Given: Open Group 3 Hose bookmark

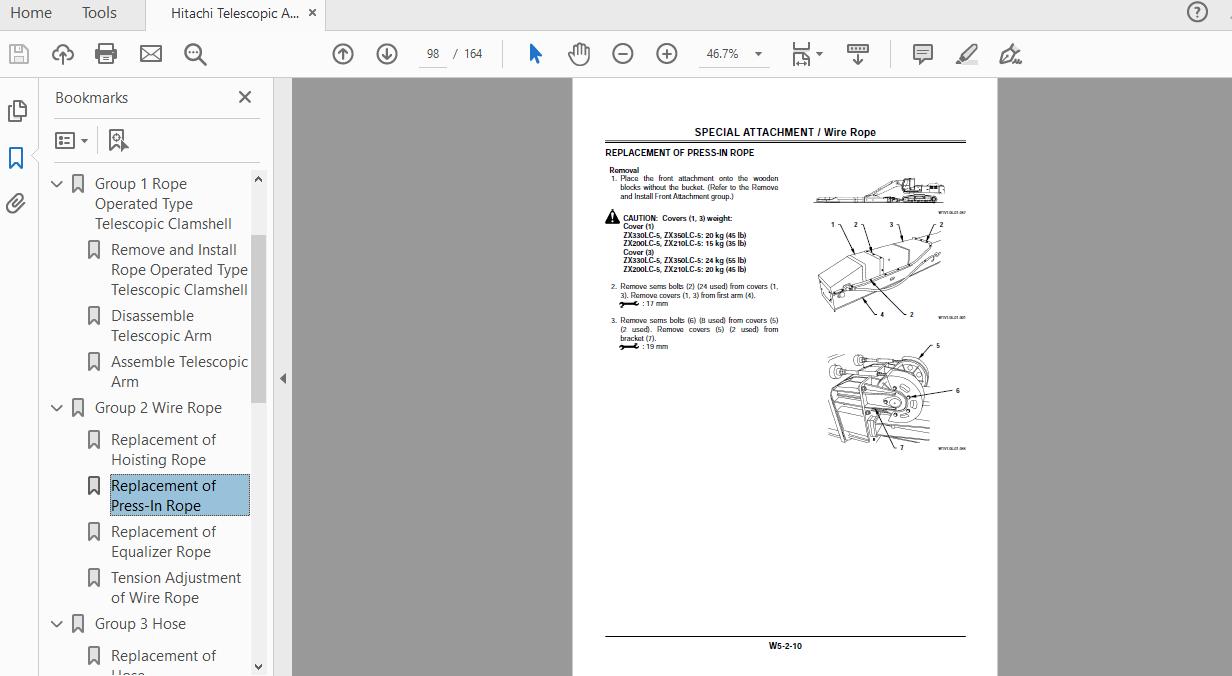Looking at the screenshot, I should 140,624.
